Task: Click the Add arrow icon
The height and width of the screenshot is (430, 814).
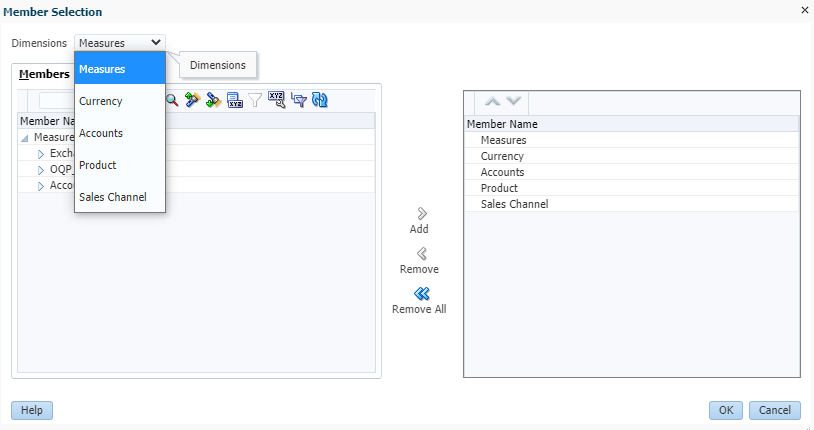Action: pyautogui.click(x=422, y=213)
